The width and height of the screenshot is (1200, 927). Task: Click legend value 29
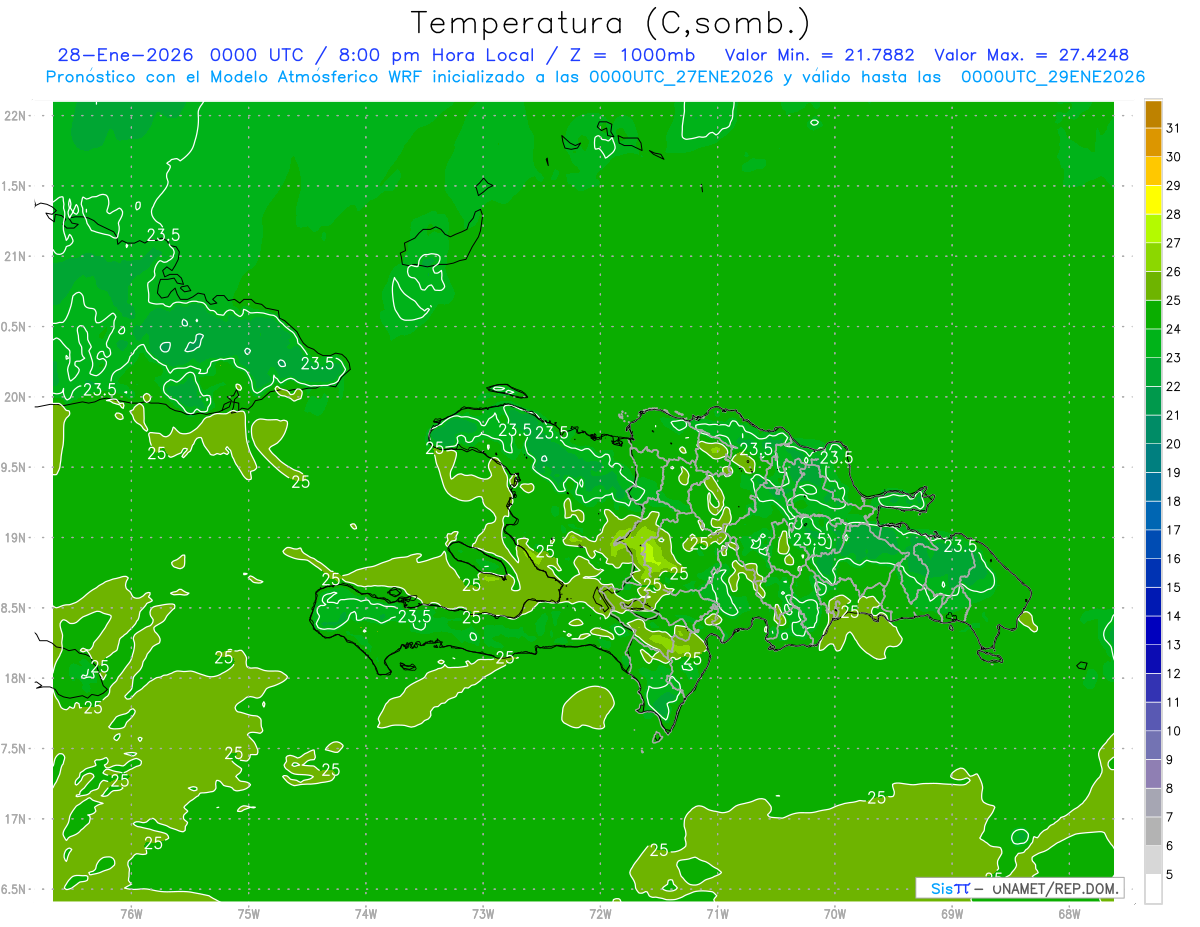click(1174, 185)
